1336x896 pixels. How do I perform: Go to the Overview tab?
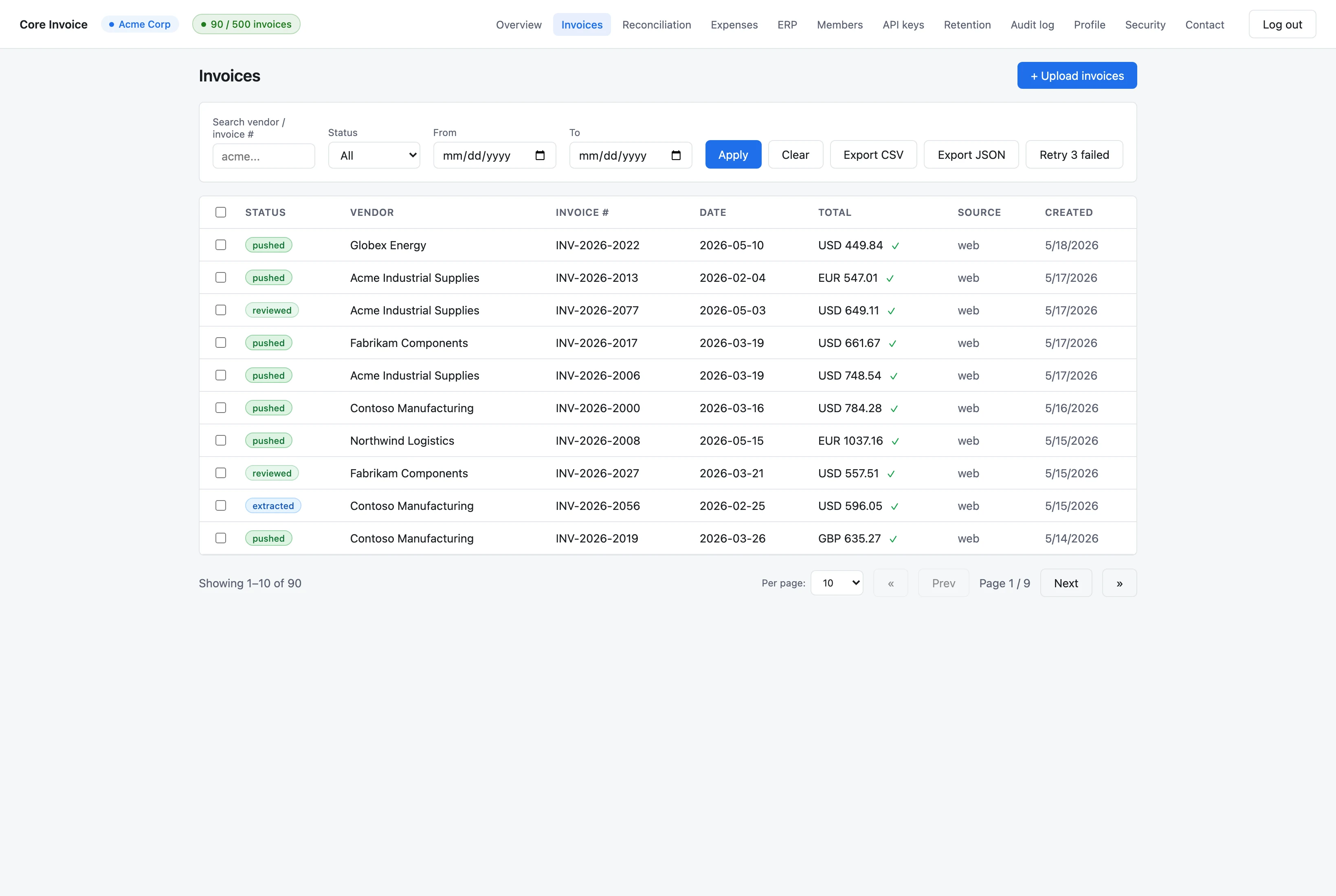click(x=519, y=24)
